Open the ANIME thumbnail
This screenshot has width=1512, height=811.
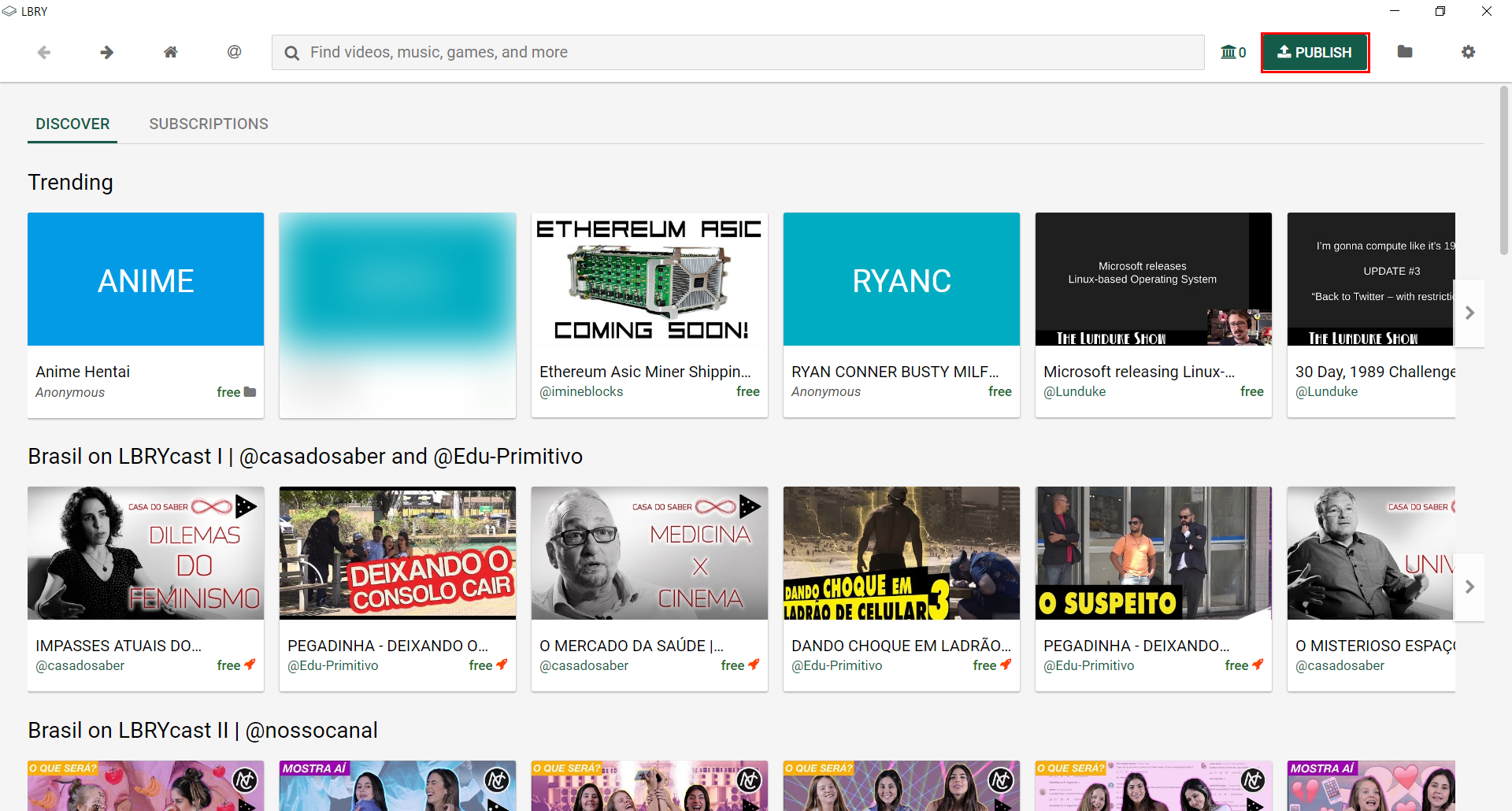[146, 279]
